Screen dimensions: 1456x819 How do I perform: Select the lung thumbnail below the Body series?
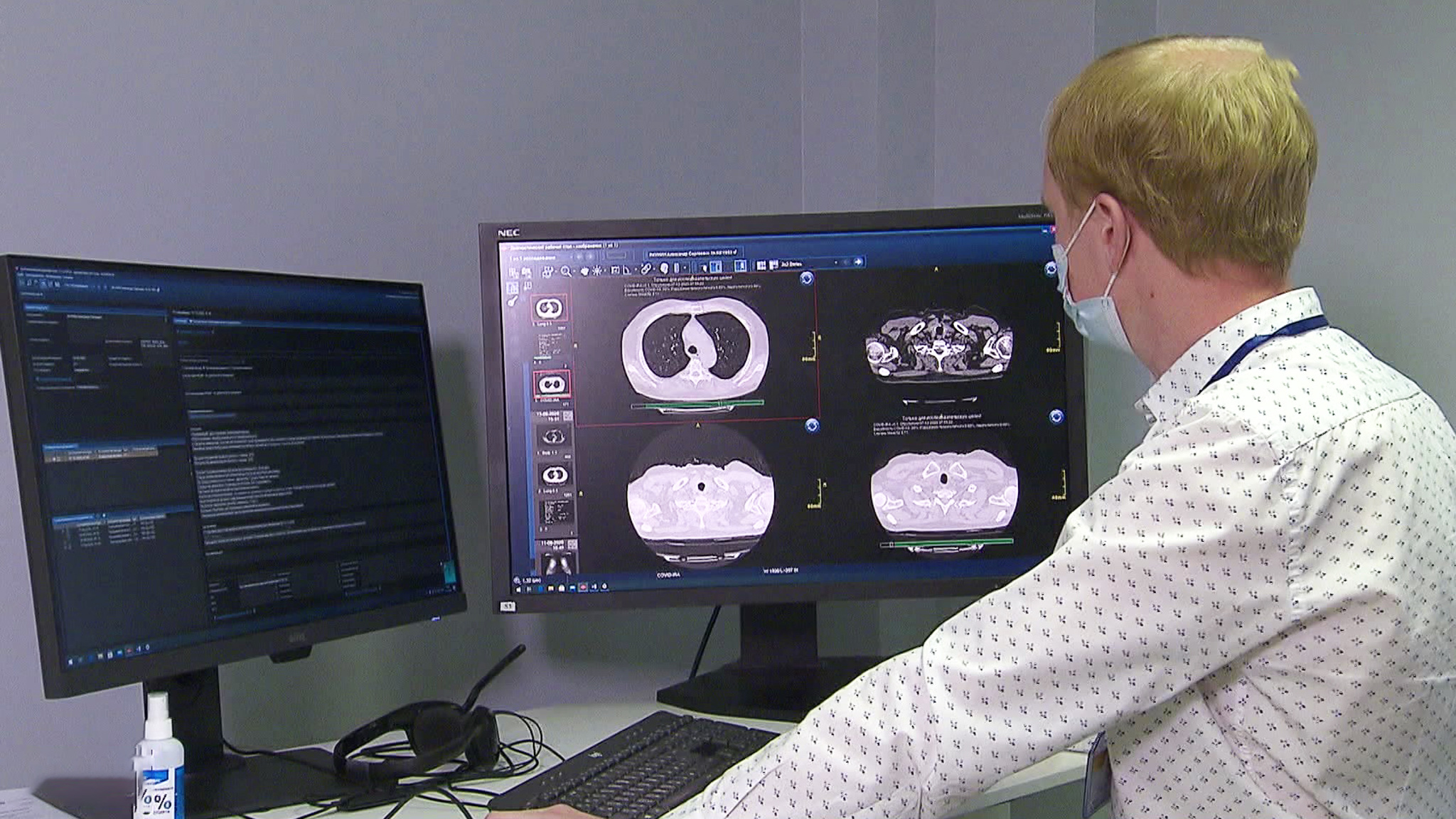coord(555,474)
